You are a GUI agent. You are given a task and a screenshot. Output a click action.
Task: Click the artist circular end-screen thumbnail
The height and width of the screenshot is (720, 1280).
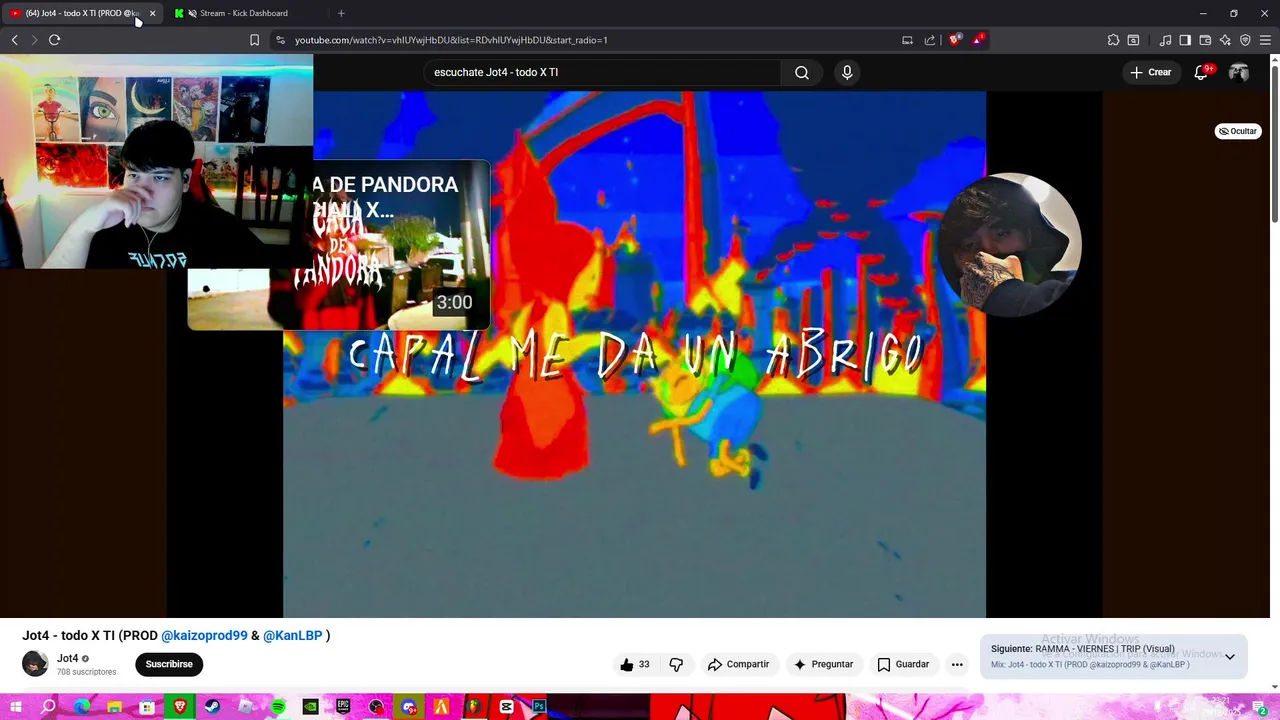1010,245
